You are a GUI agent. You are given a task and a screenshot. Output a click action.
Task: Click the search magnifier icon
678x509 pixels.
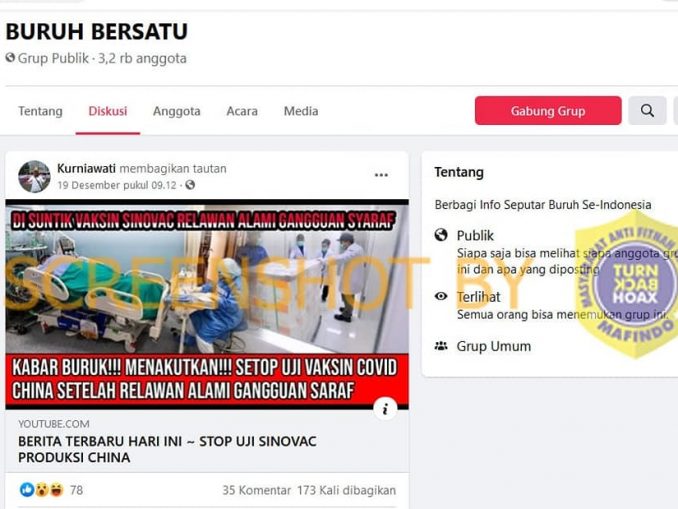point(647,111)
